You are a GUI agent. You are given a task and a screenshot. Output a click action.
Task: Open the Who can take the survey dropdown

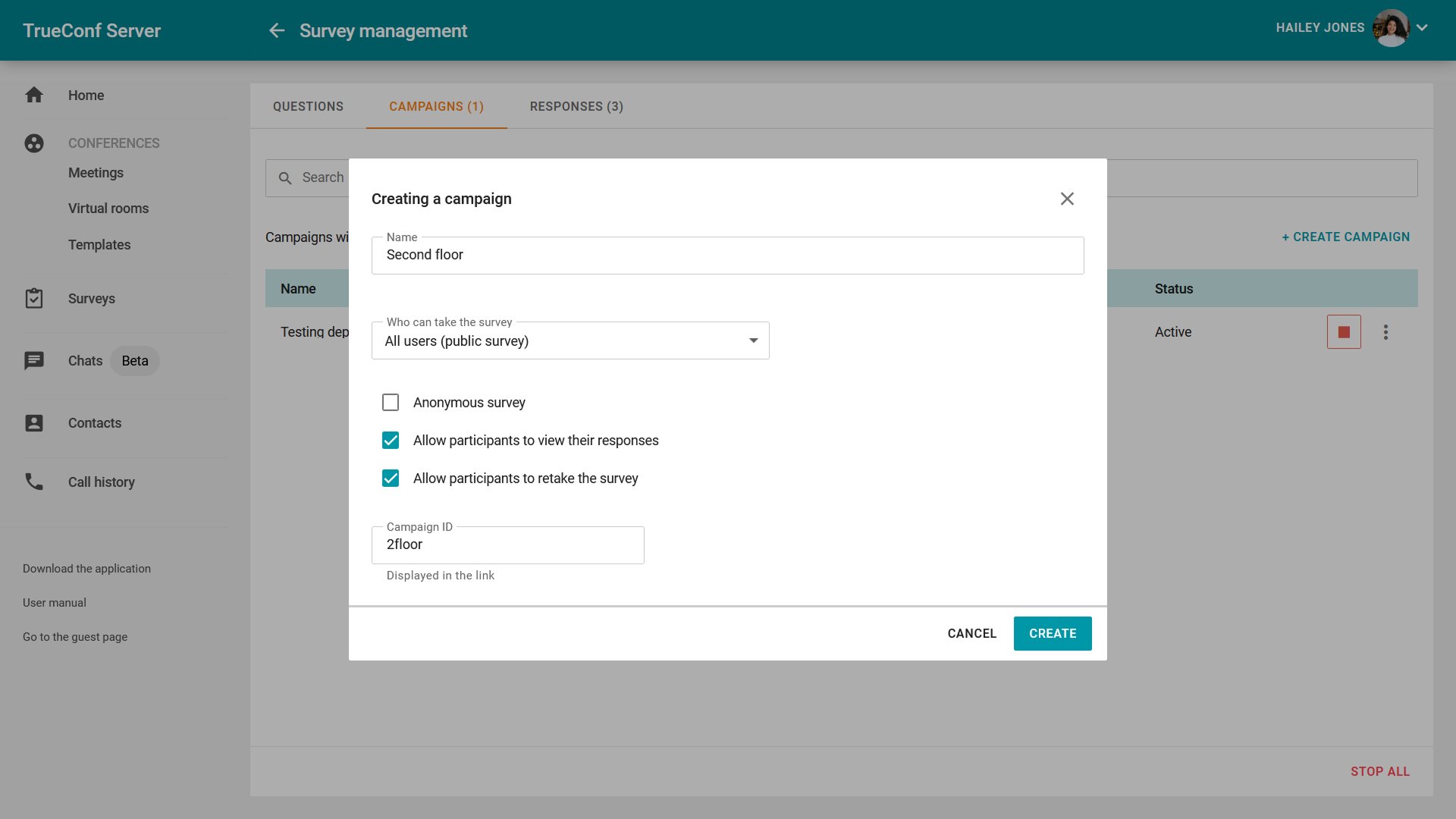click(x=570, y=341)
